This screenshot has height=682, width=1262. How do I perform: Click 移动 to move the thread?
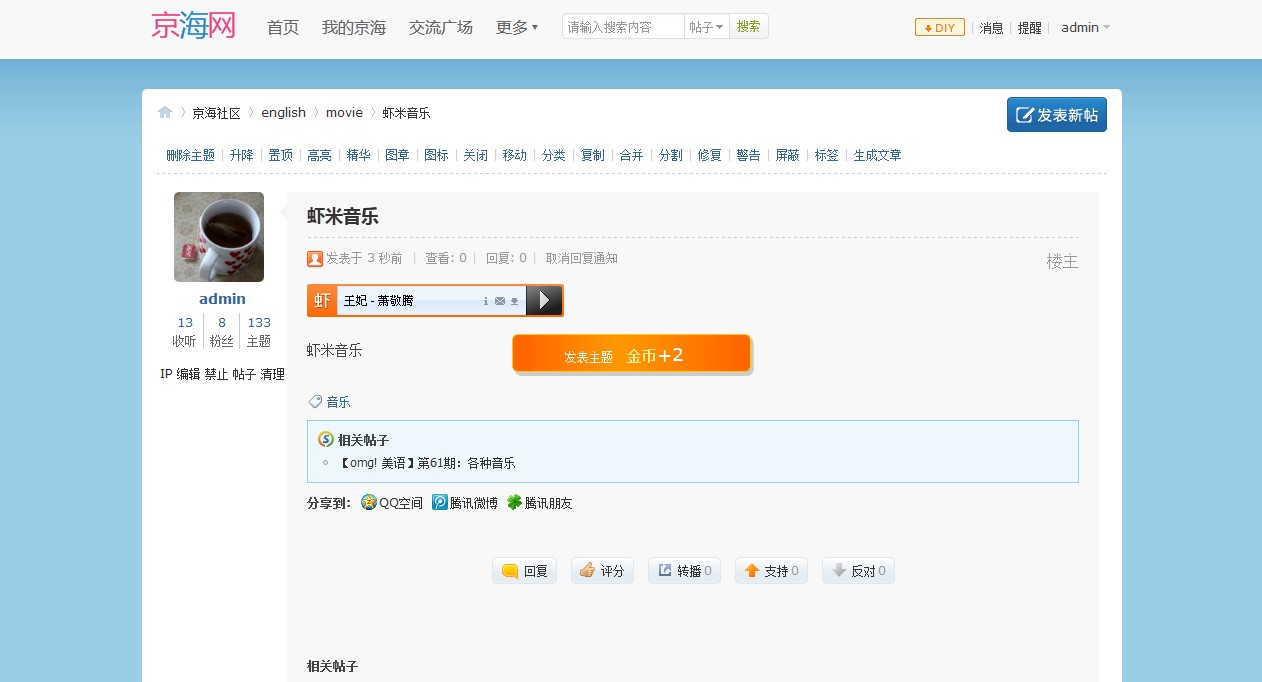tap(515, 155)
